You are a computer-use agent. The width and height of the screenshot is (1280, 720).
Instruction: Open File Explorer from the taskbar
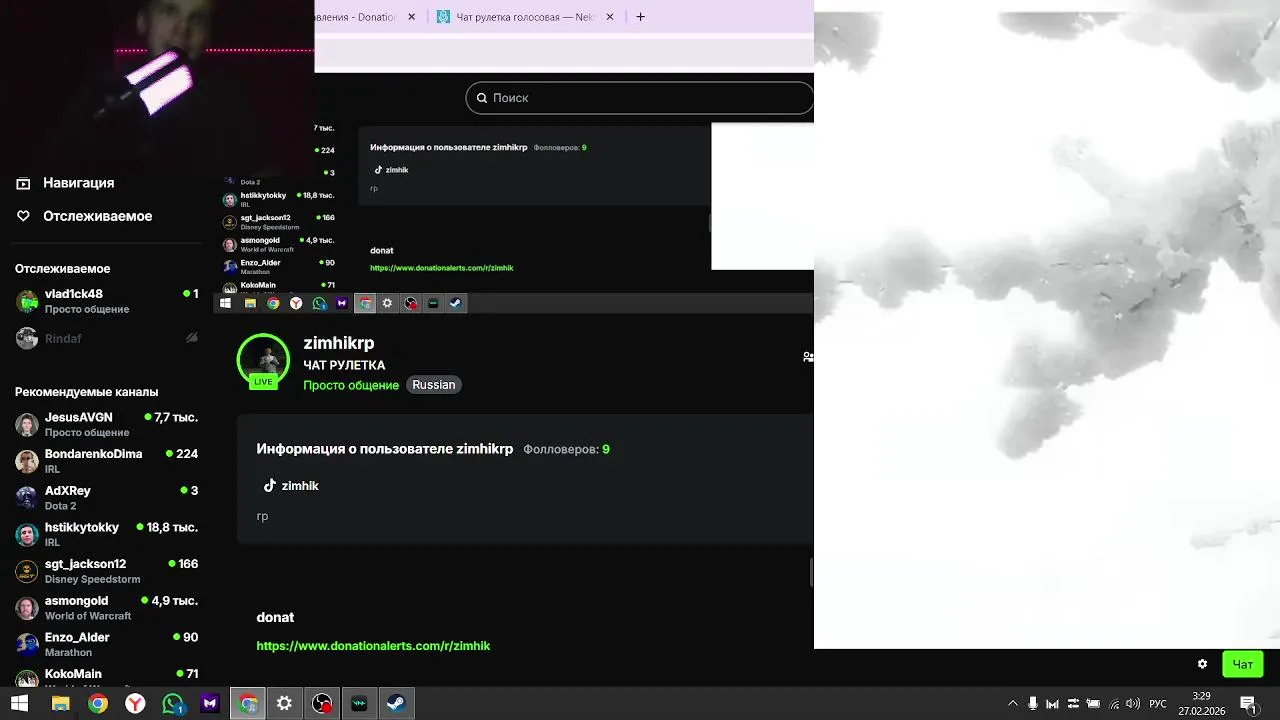[x=60, y=704]
